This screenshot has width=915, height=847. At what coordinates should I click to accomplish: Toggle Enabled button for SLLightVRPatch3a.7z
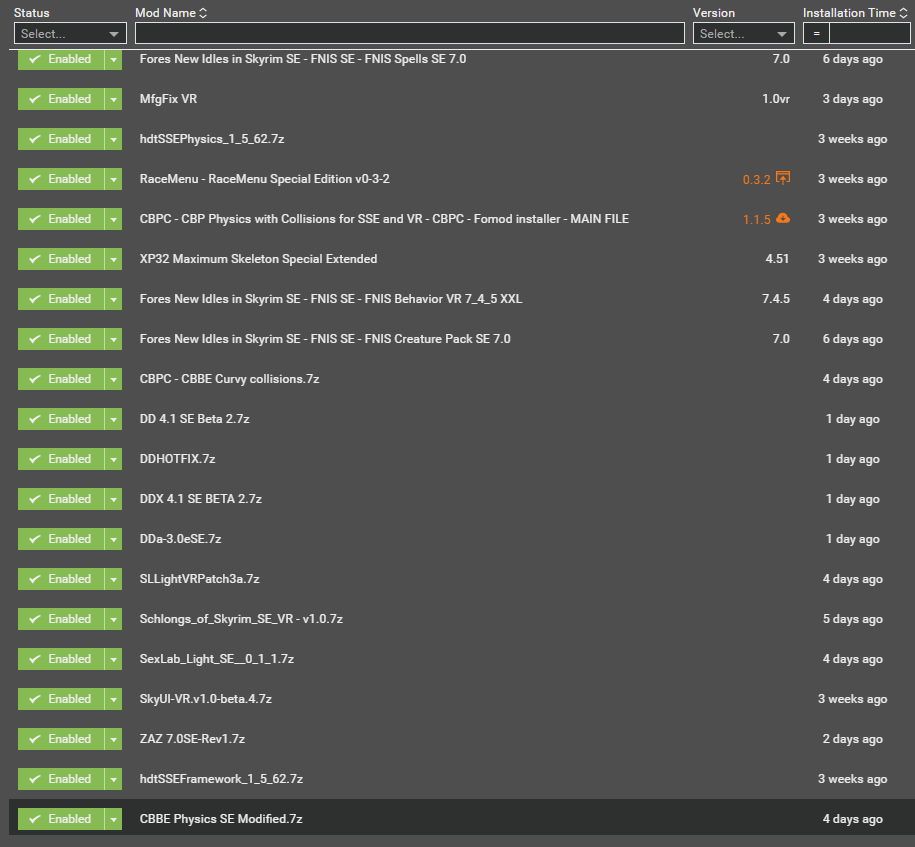click(61, 579)
